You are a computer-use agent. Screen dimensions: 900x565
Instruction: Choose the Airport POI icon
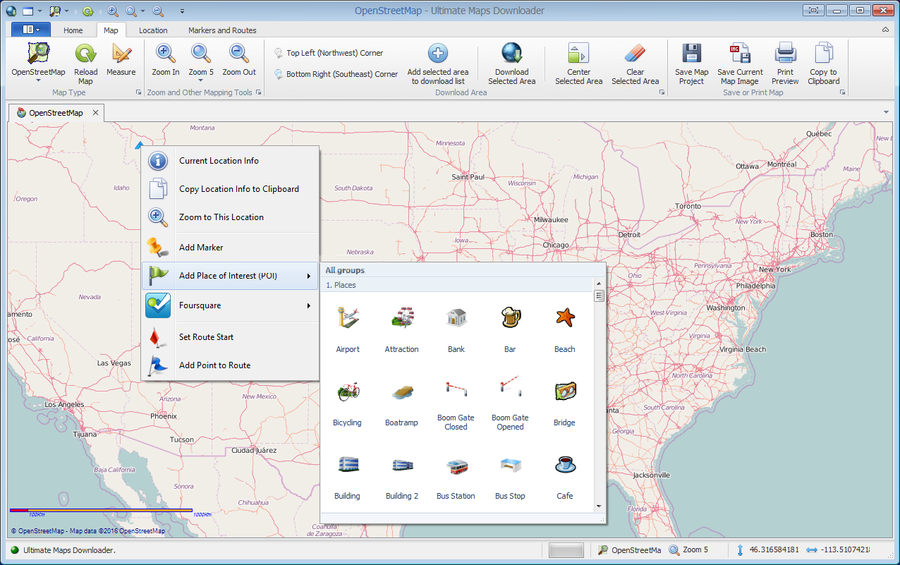(347, 319)
